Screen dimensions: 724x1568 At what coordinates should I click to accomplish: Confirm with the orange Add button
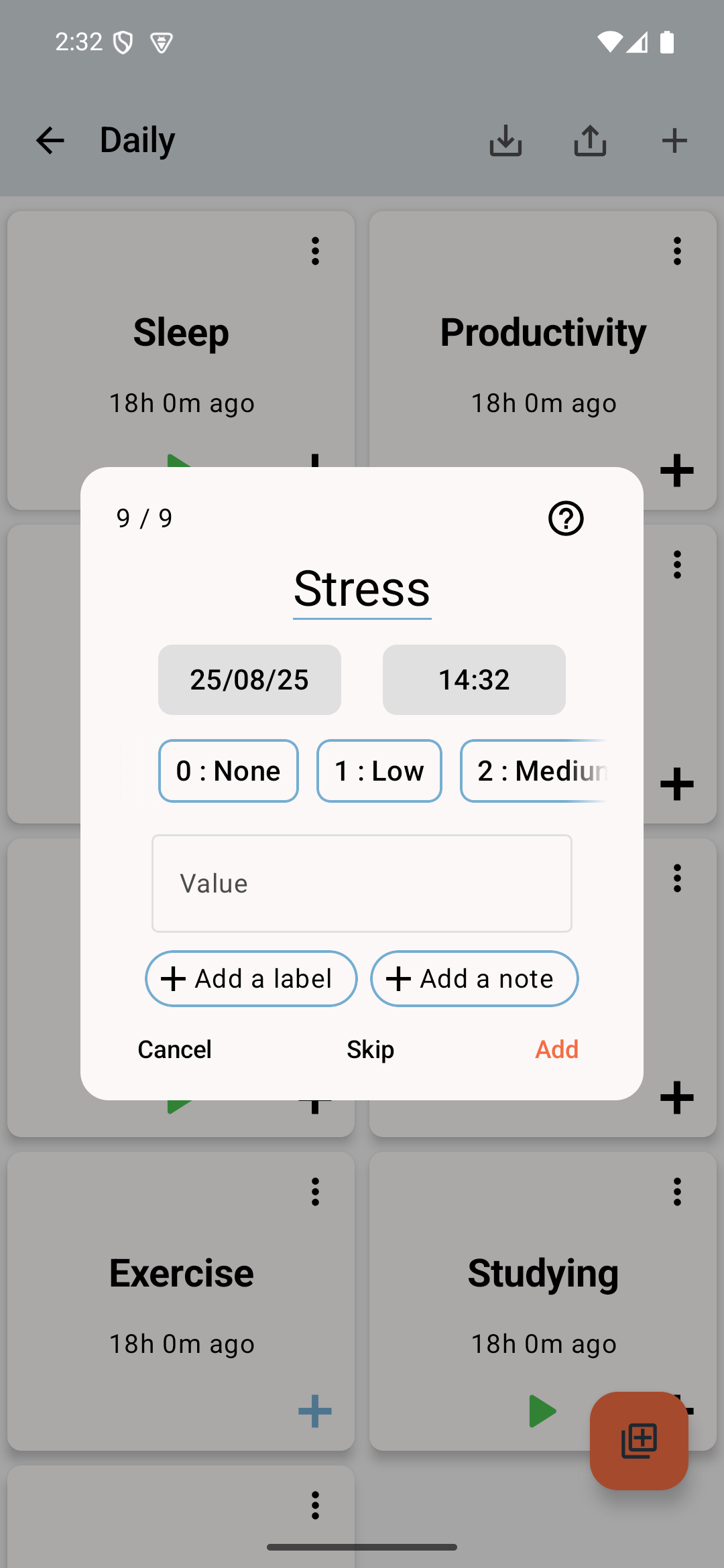(x=556, y=1049)
